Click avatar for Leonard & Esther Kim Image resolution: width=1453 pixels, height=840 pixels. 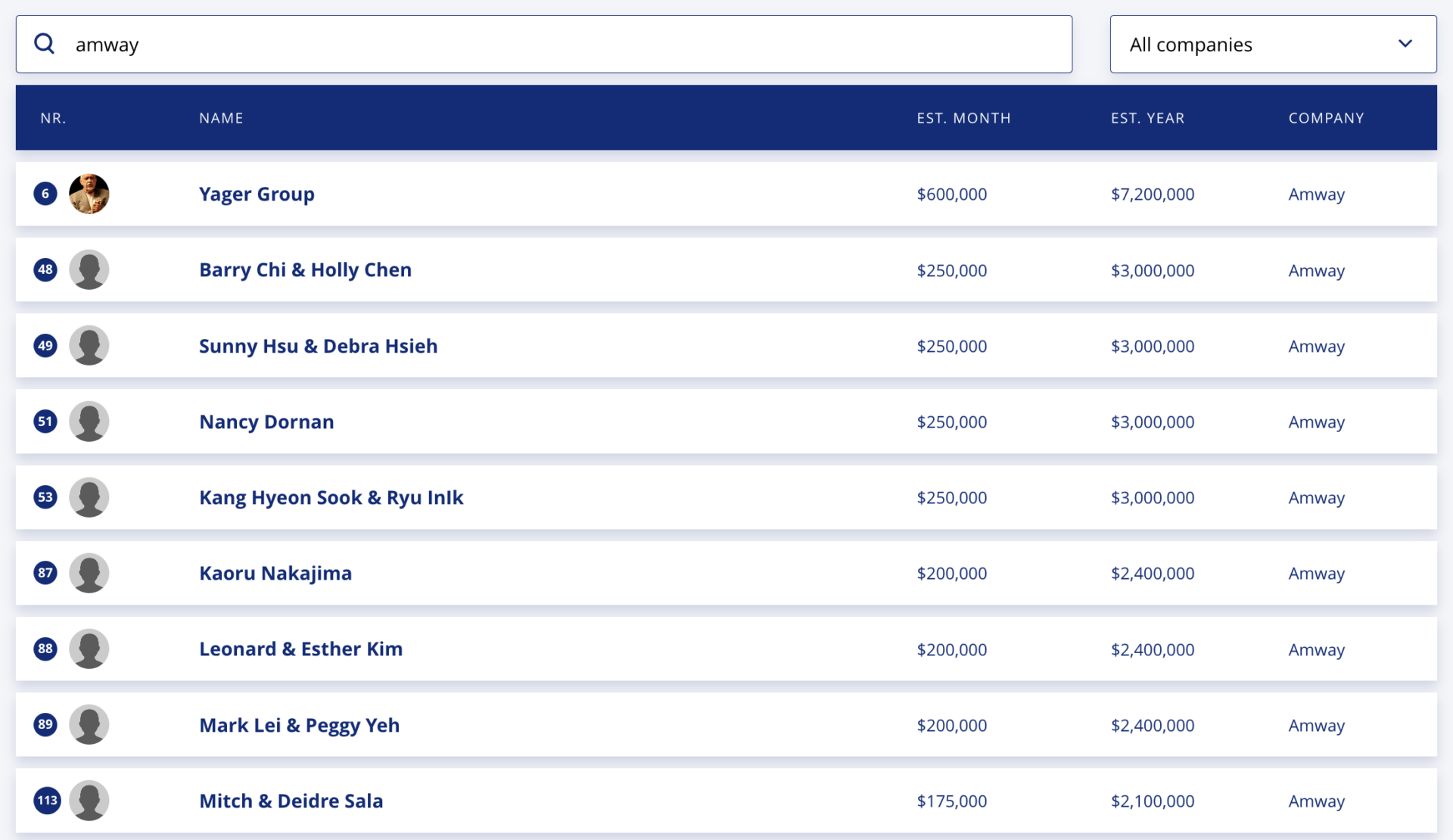pyautogui.click(x=89, y=649)
